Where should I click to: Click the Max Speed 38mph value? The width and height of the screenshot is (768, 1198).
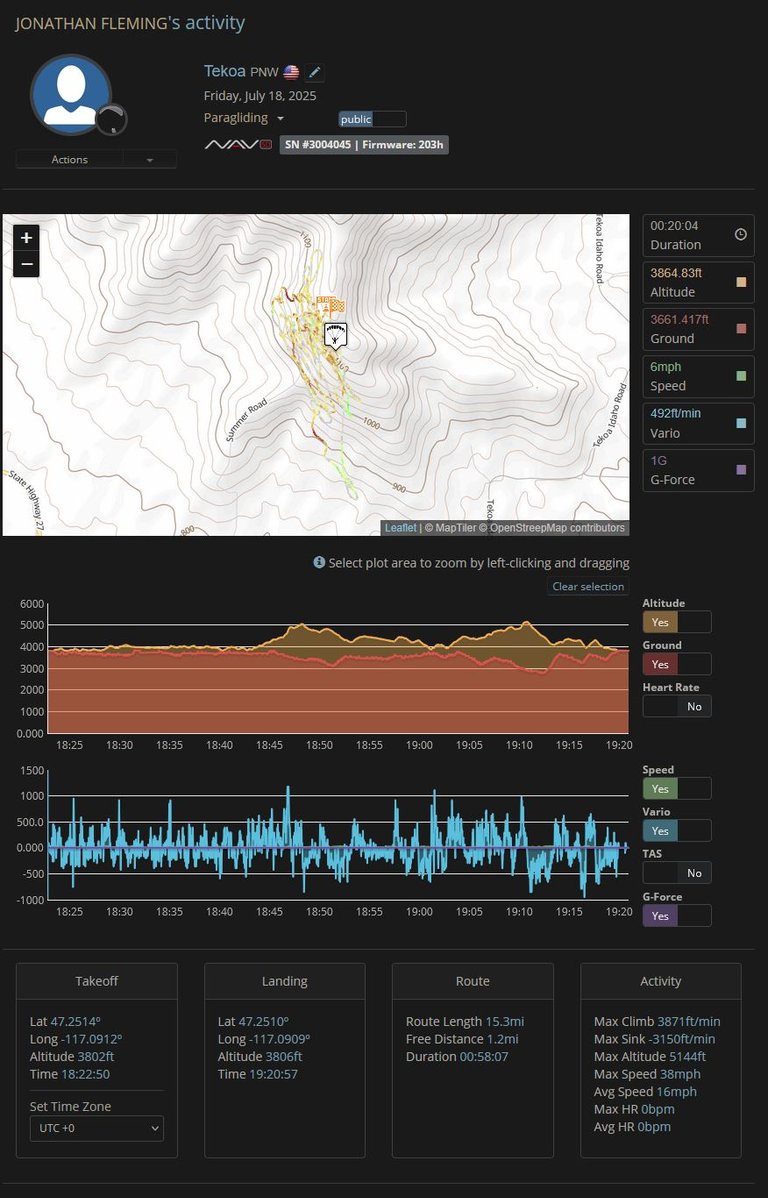pos(679,1074)
